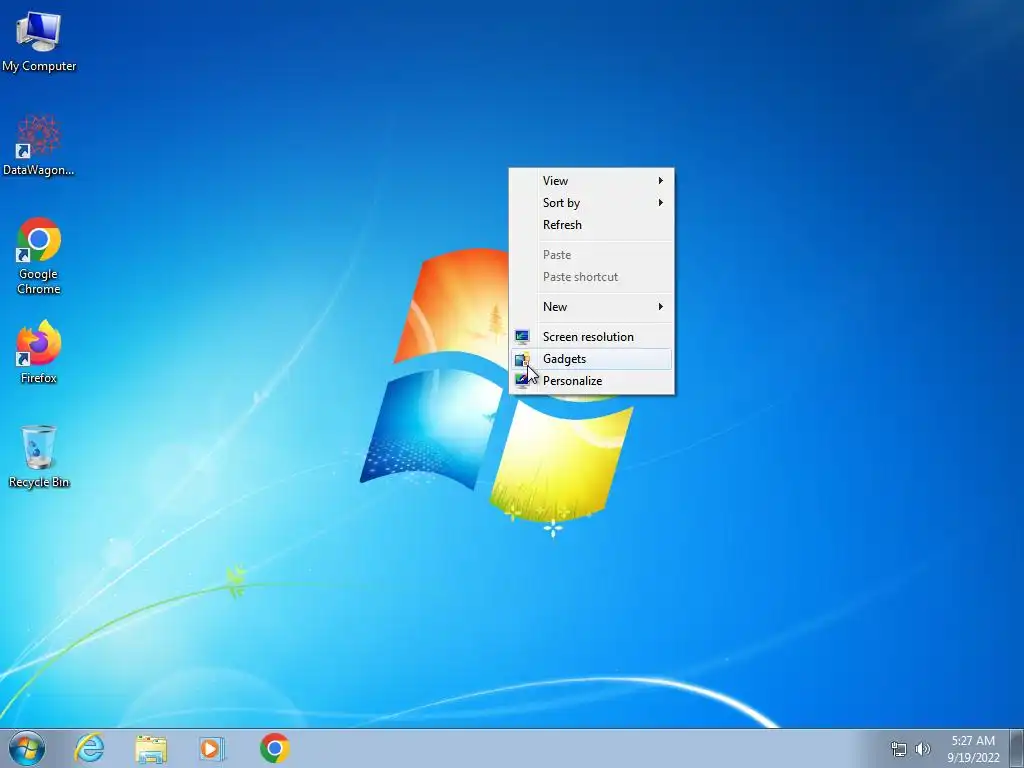Screen dimensions: 1024x768
Task: Expand the Sort by submenu arrow
Action: tap(661, 202)
